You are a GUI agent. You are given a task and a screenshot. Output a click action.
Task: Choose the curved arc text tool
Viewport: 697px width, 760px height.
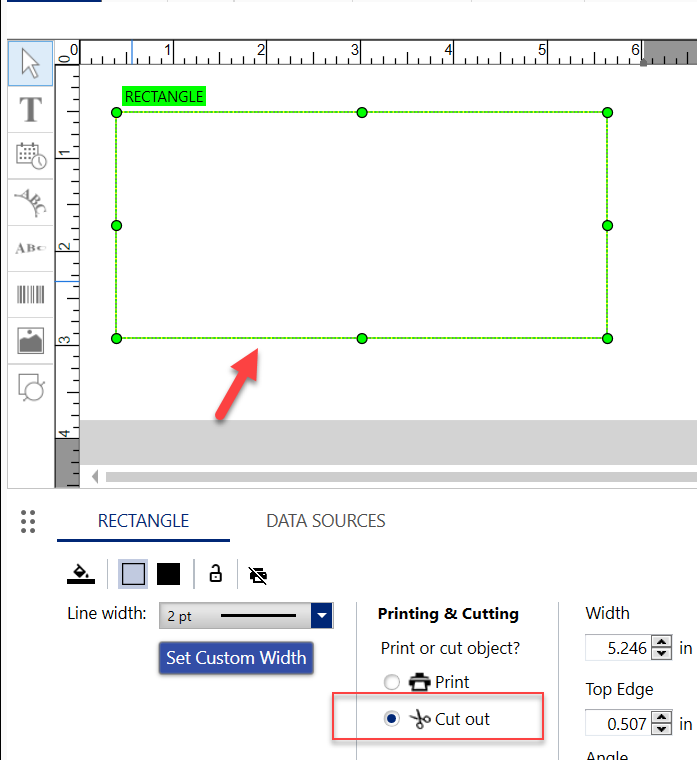(x=30, y=202)
